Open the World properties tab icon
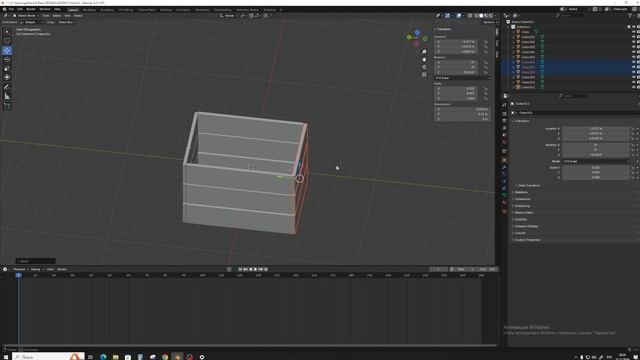 pos(504,142)
